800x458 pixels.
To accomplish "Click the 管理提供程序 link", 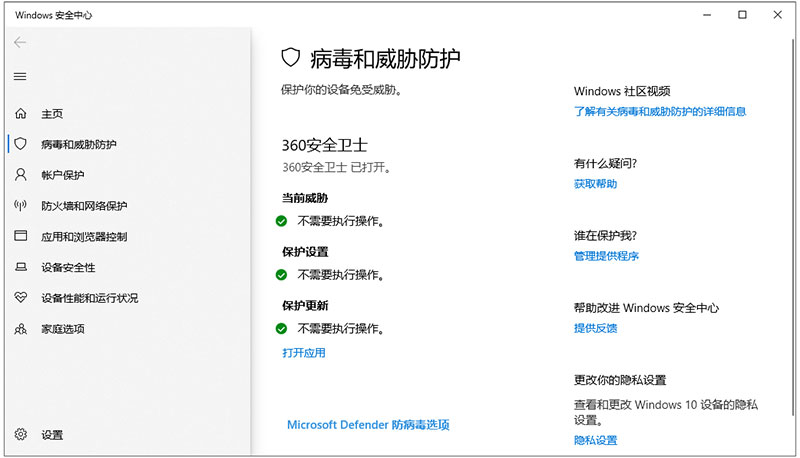I will pyautogui.click(x=606, y=256).
